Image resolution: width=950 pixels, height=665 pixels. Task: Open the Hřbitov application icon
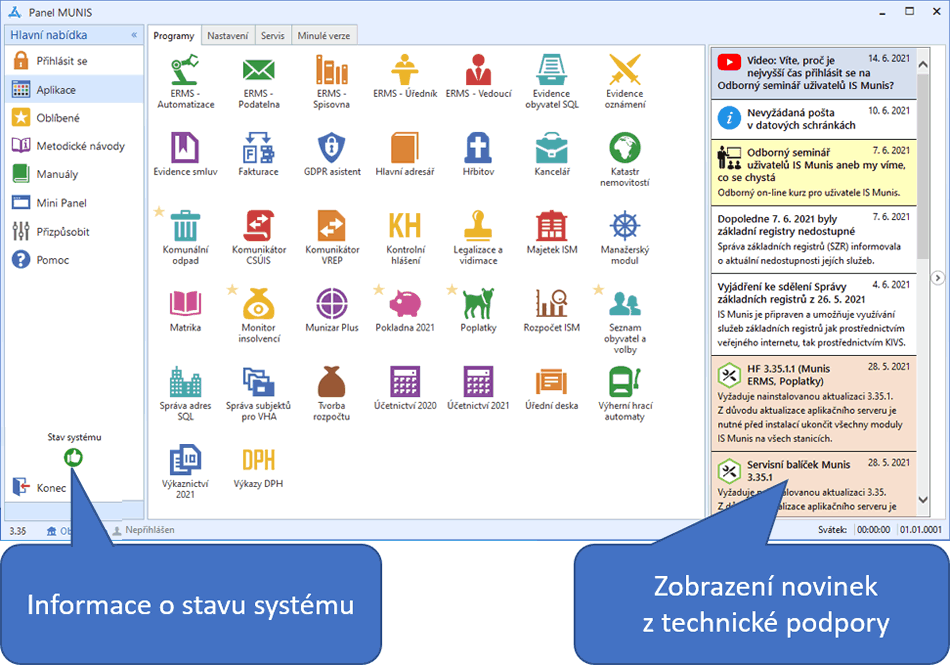coord(478,148)
